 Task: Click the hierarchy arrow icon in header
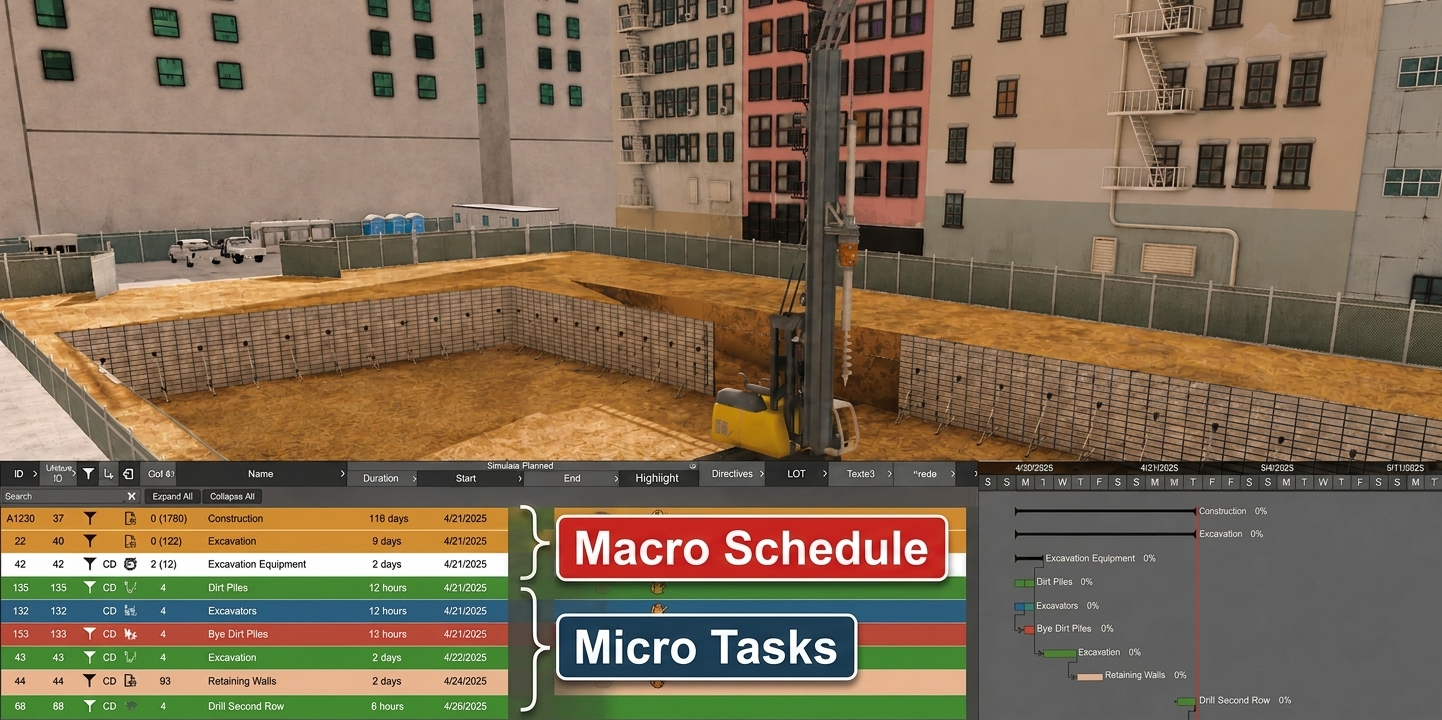pyautogui.click(x=109, y=474)
